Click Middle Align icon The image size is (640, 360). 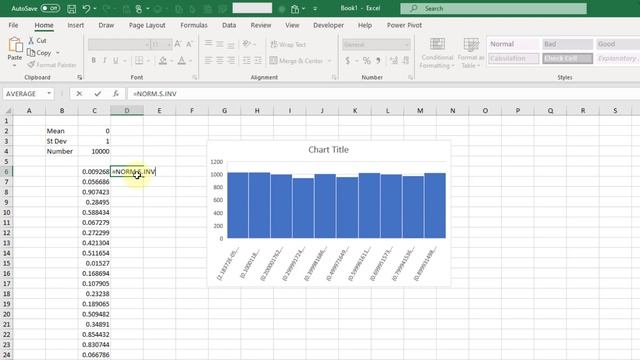(x=220, y=44)
